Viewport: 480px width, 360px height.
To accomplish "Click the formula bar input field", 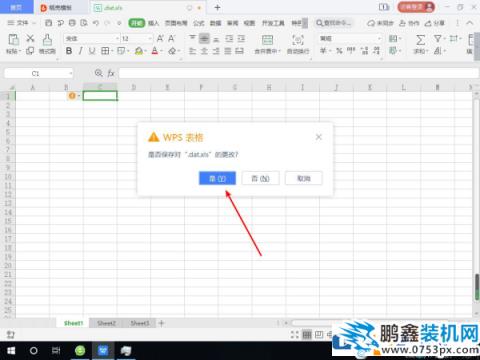I will [x=298, y=73].
